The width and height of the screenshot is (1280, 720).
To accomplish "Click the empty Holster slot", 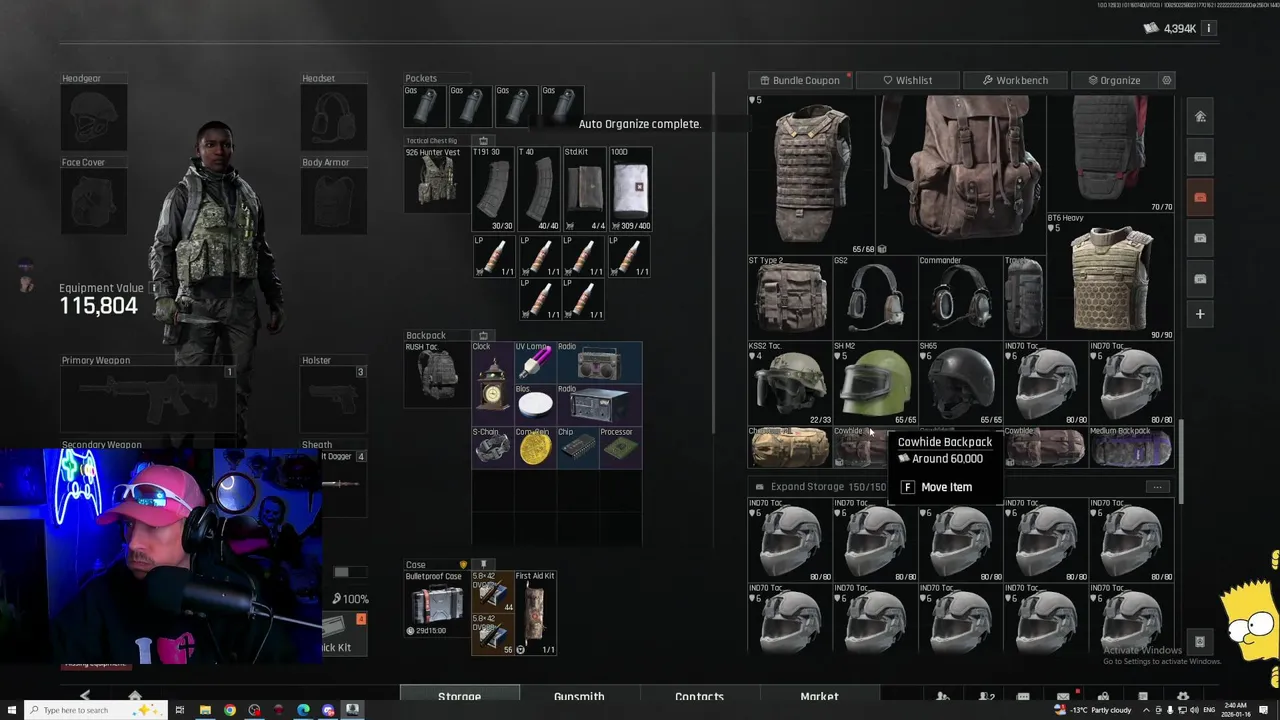I will 333,401.
